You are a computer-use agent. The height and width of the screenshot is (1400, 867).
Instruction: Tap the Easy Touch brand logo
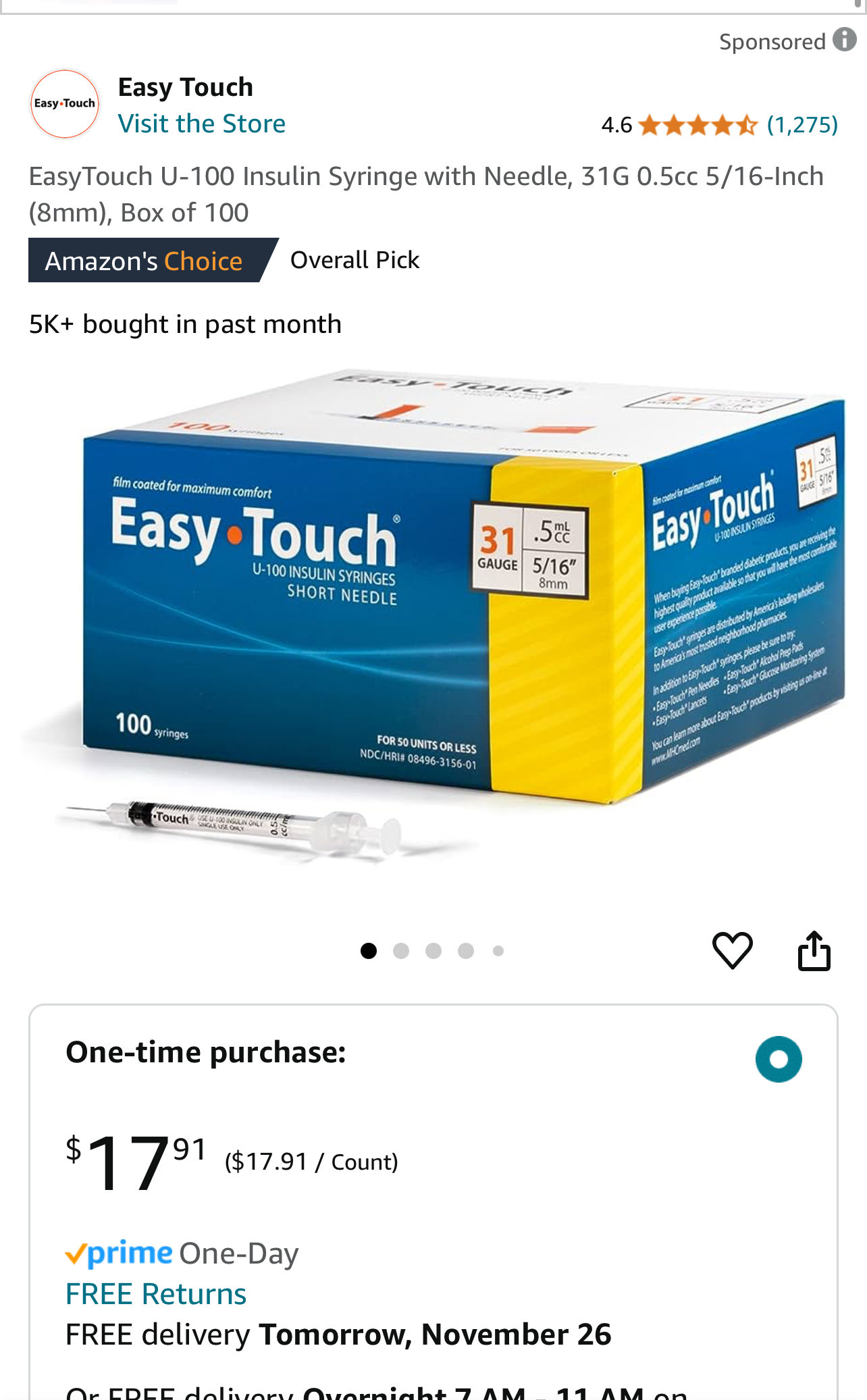(x=65, y=104)
